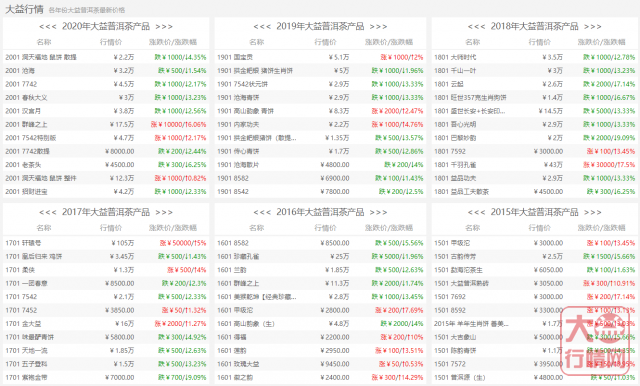Viewport: 640px width, 386px height.
Task: Click the ¥43万 price of 1801 千羽孔雀
Action: point(553,165)
